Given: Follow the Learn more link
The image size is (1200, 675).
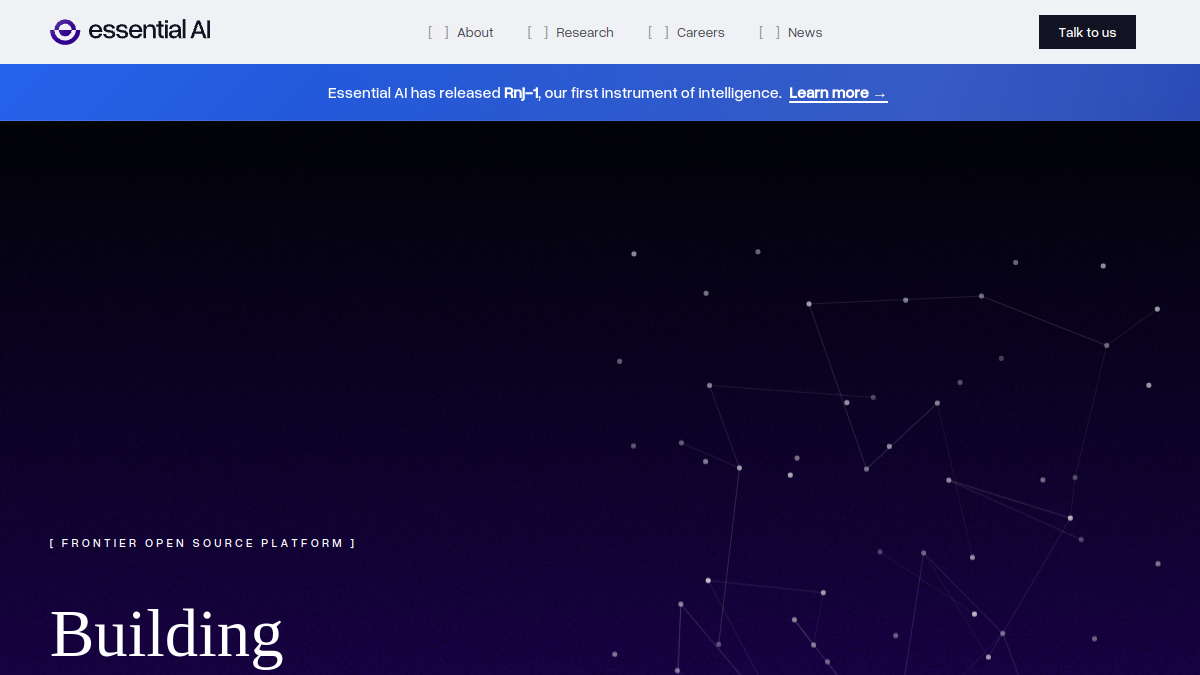Looking at the screenshot, I should click(838, 93).
